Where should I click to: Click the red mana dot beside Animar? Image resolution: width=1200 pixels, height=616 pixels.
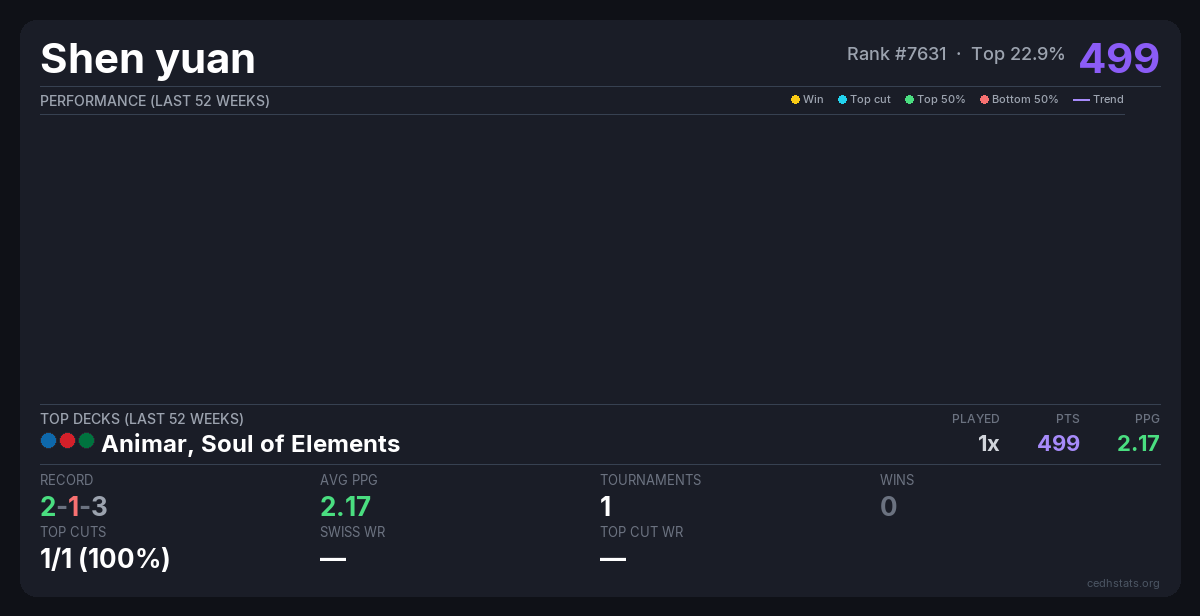click(67, 441)
